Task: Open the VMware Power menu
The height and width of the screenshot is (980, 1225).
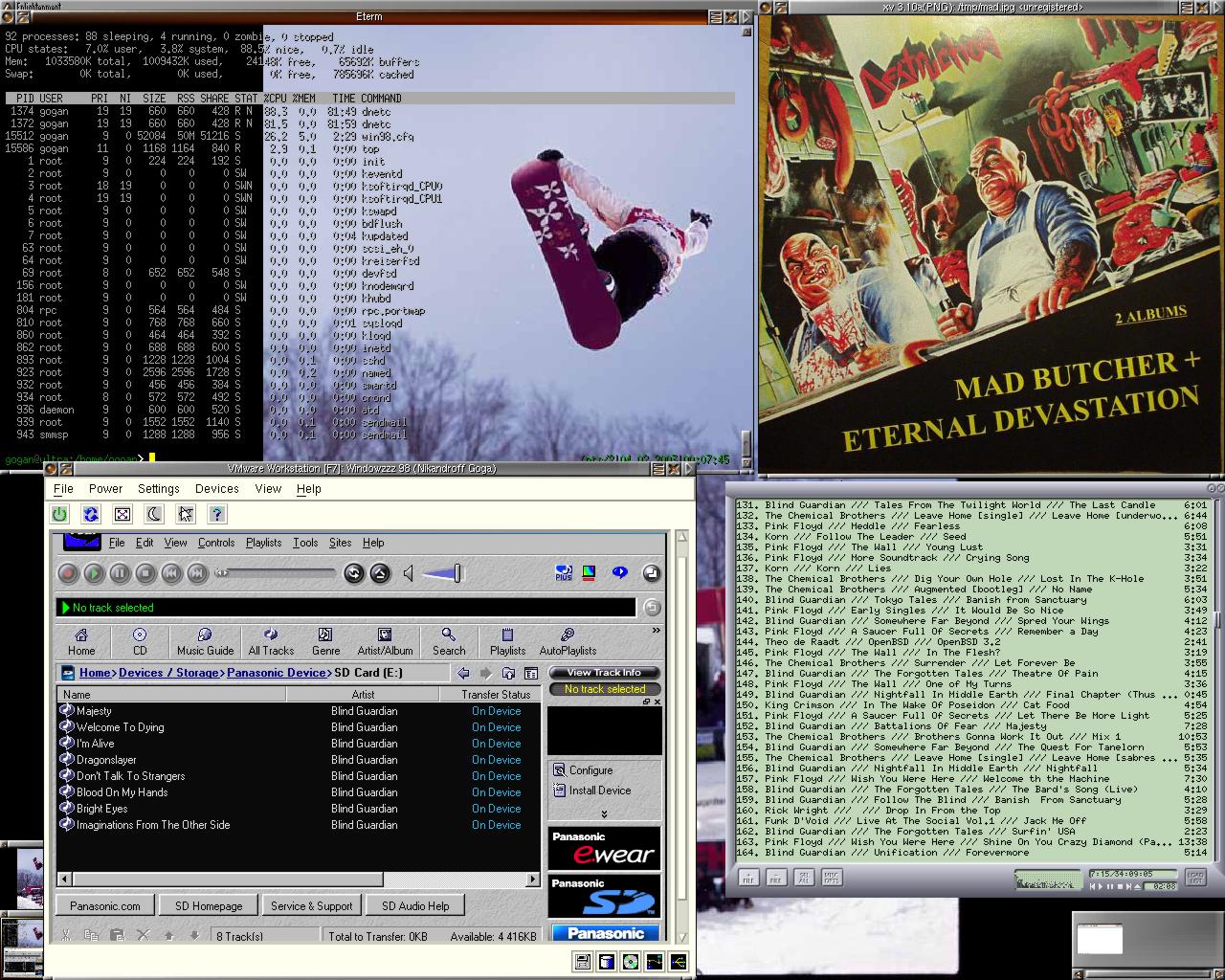Action: click(105, 488)
